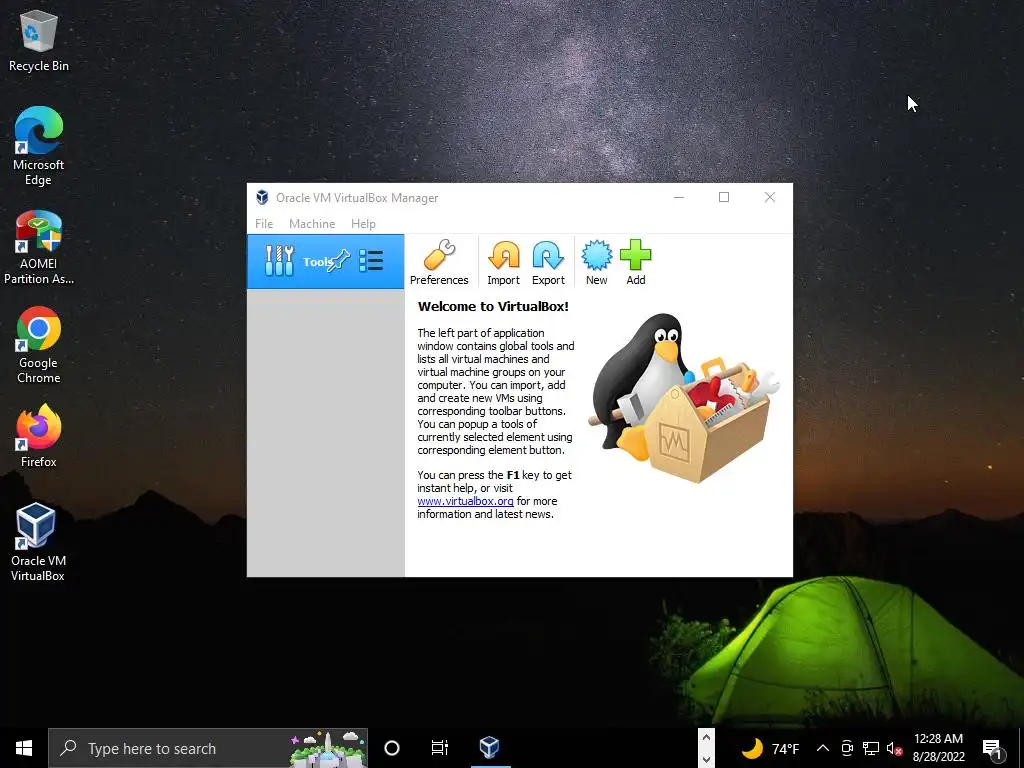Click the taskbar search box
The height and width of the screenshot is (768, 1024).
coord(208,748)
